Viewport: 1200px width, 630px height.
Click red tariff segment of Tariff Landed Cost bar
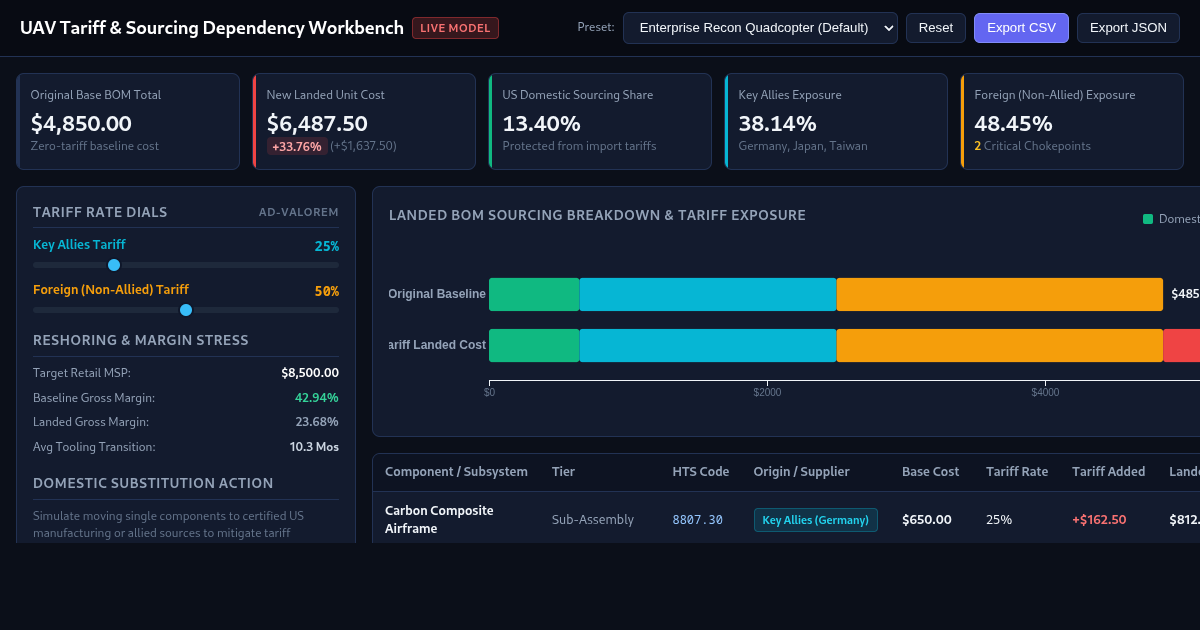tap(1182, 345)
